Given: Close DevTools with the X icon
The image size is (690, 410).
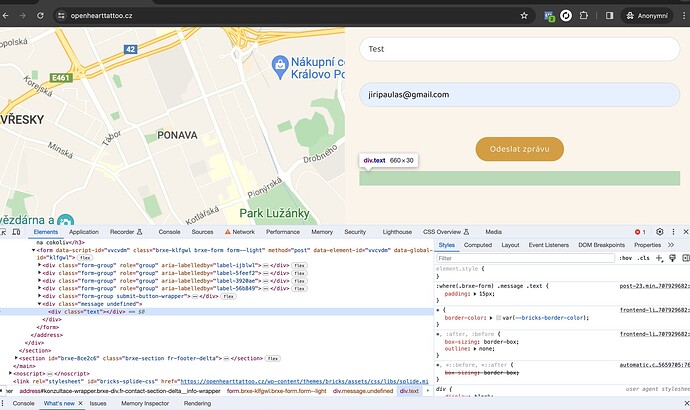Looking at the screenshot, I should pyautogui.click(x=686, y=232).
